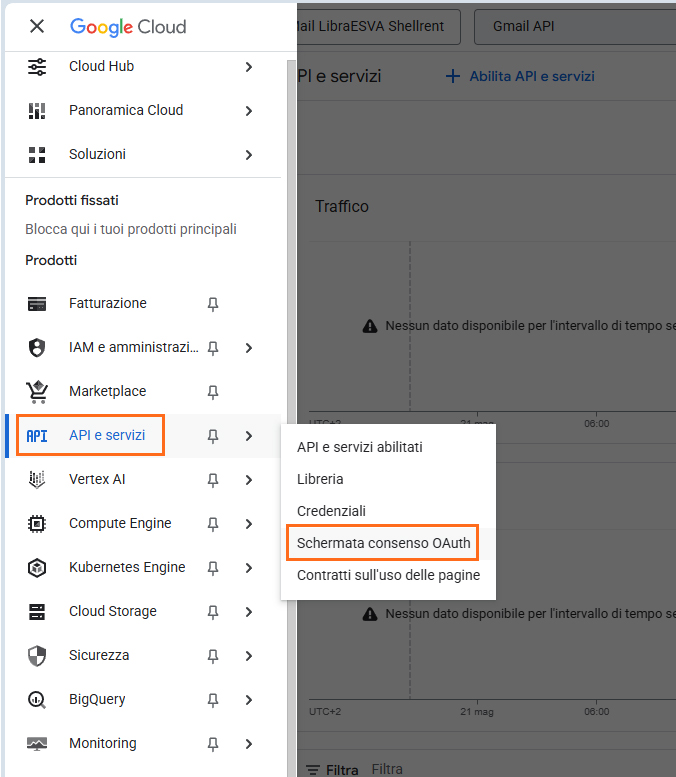Image resolution: width=676 pixels, height=777 pixels.
Task: Close the navigation menu with X icon
Action: (37, 27)
